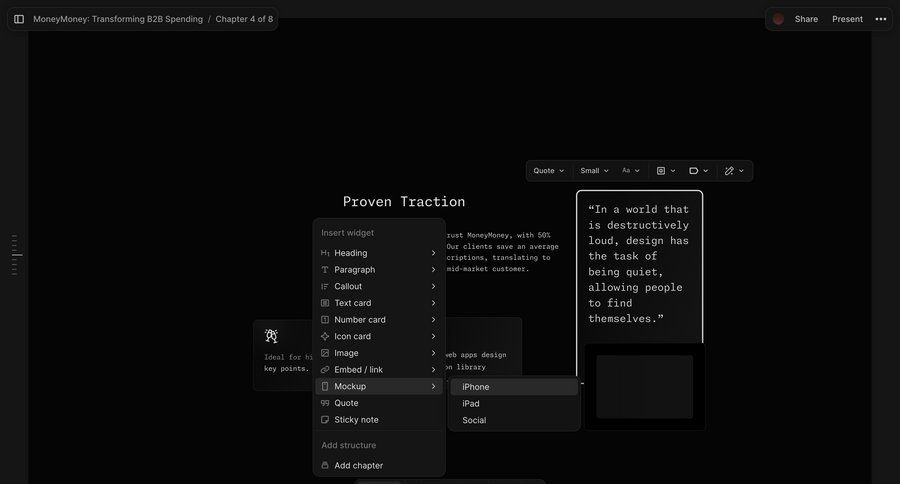Insert a Quote widget from menu
This screenshot has width=900, height=484.
pos(379,403)
